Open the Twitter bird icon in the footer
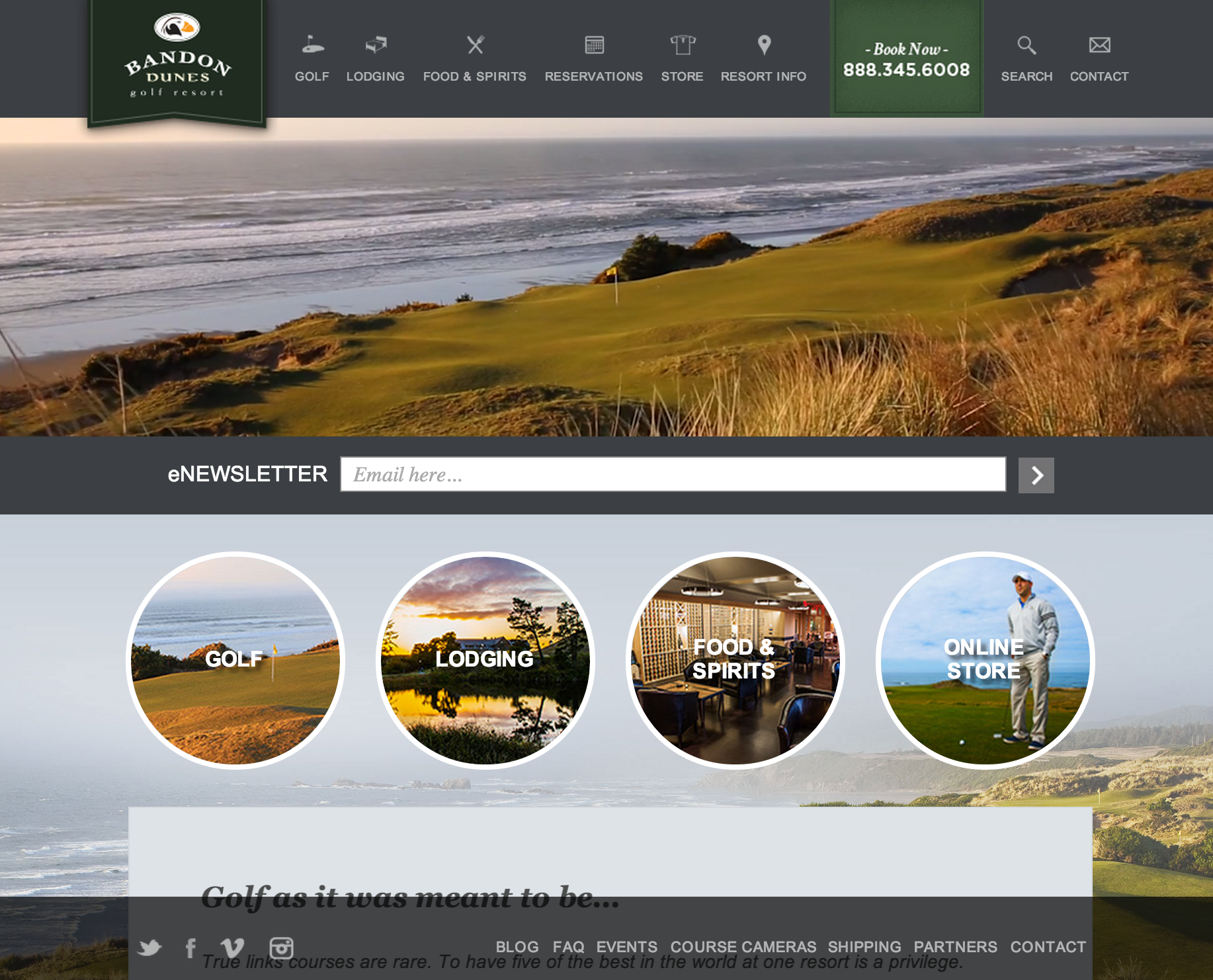Screen dimensions: 1213x980 coord(149,948)
